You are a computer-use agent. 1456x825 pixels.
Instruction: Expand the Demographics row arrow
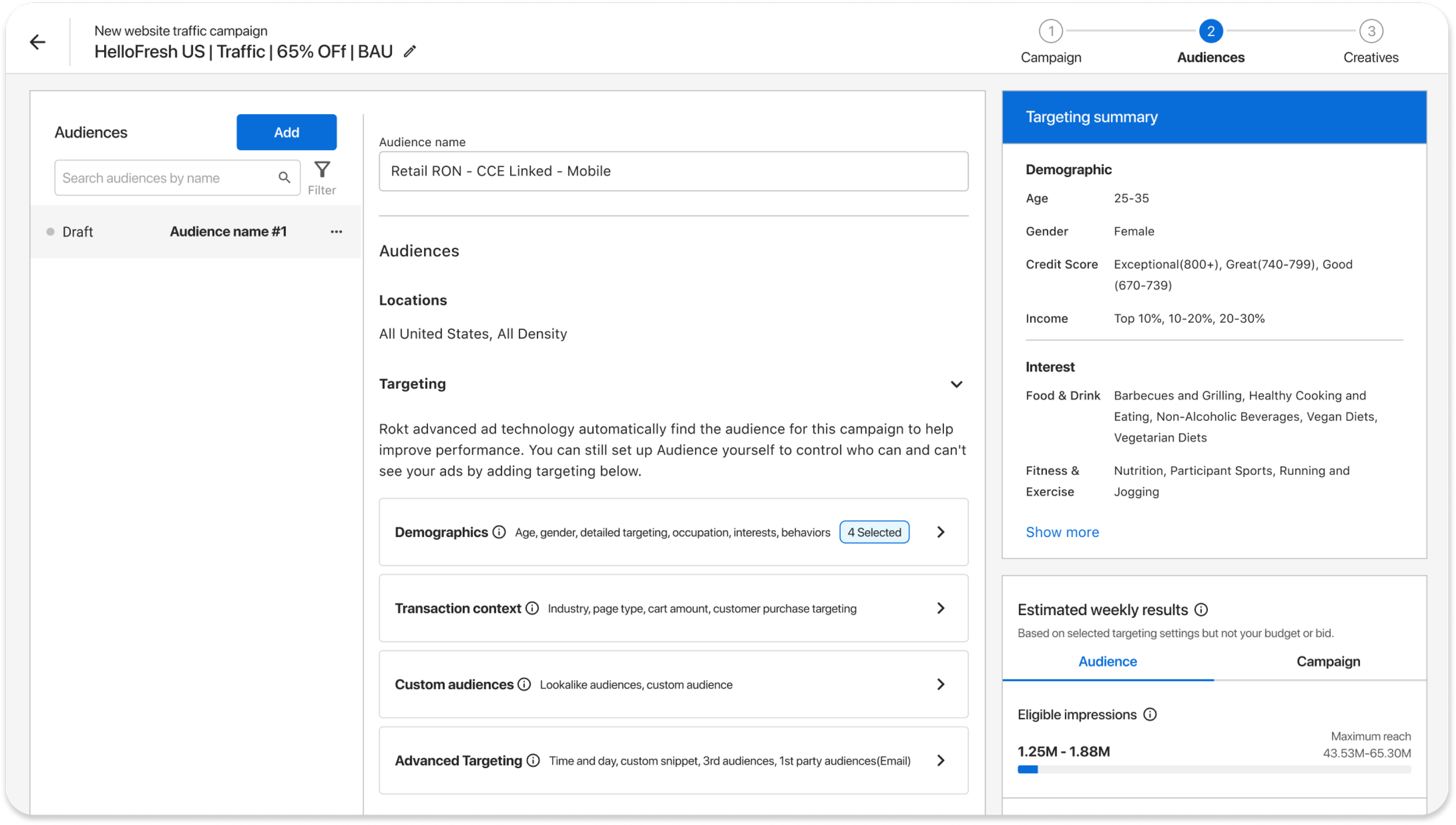click(x=941, y=532)
